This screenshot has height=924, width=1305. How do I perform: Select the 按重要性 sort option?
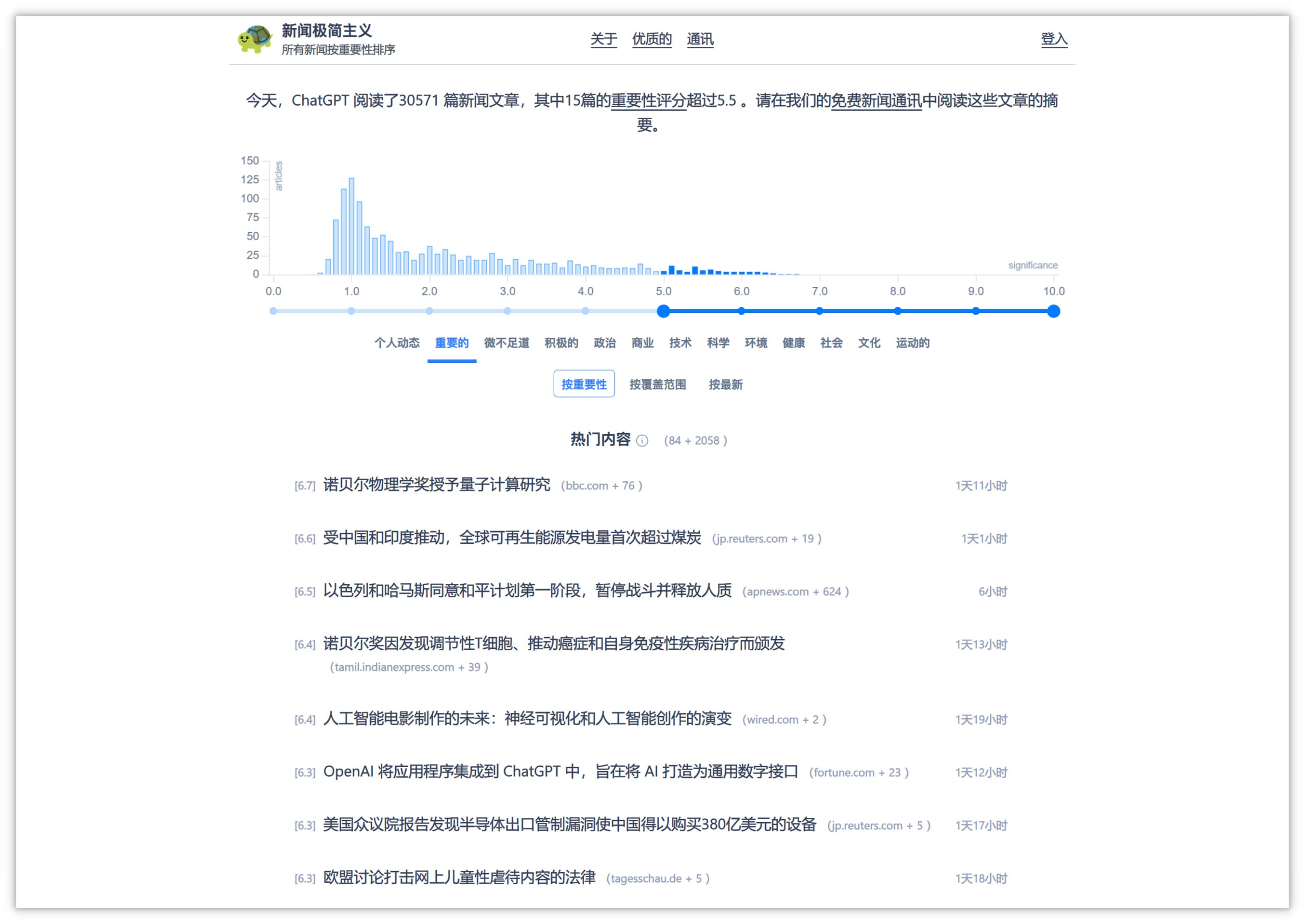(x=584, y=385)
